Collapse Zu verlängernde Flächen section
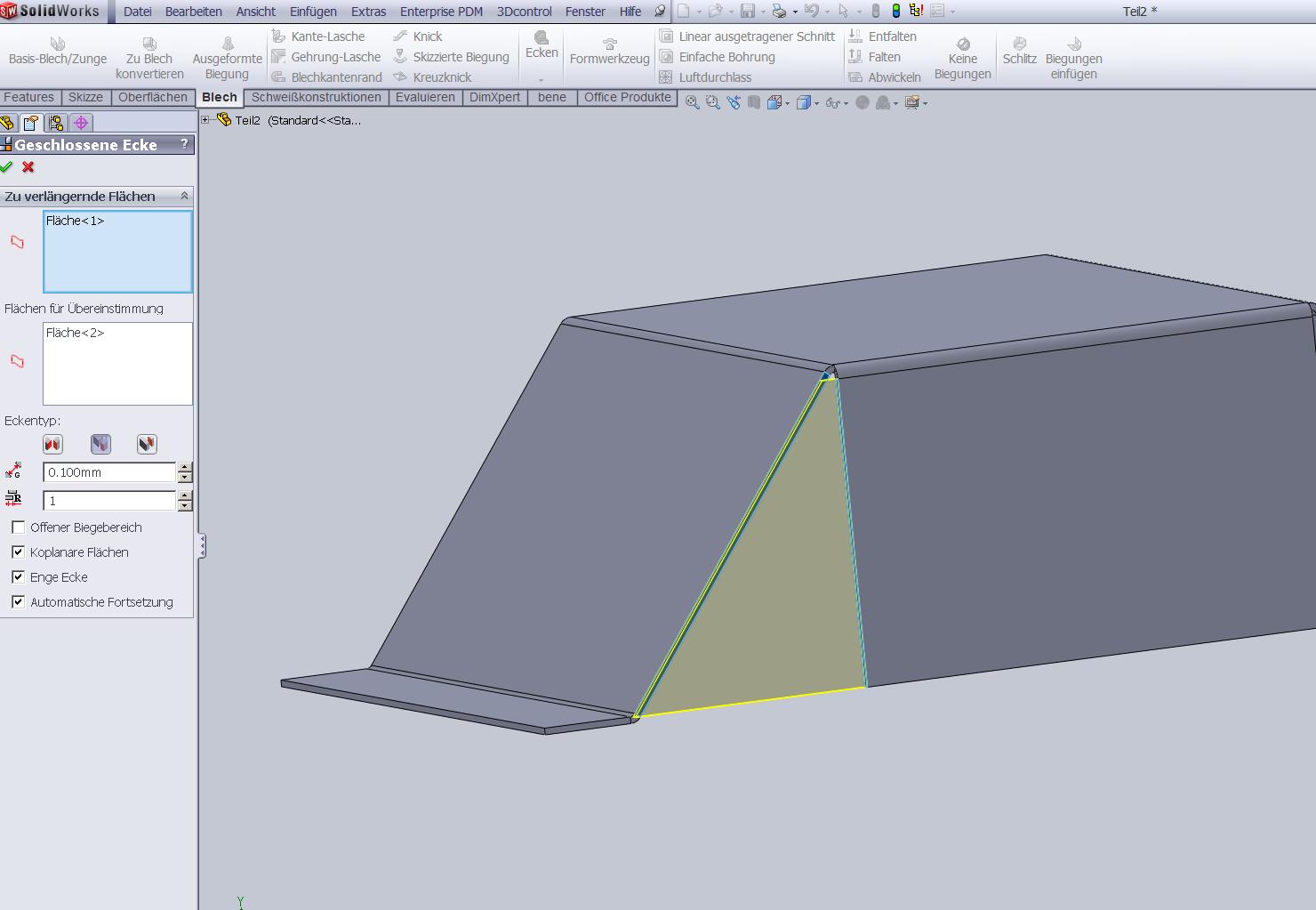The width and height of the screenshot is (1316, 910). 184,197
